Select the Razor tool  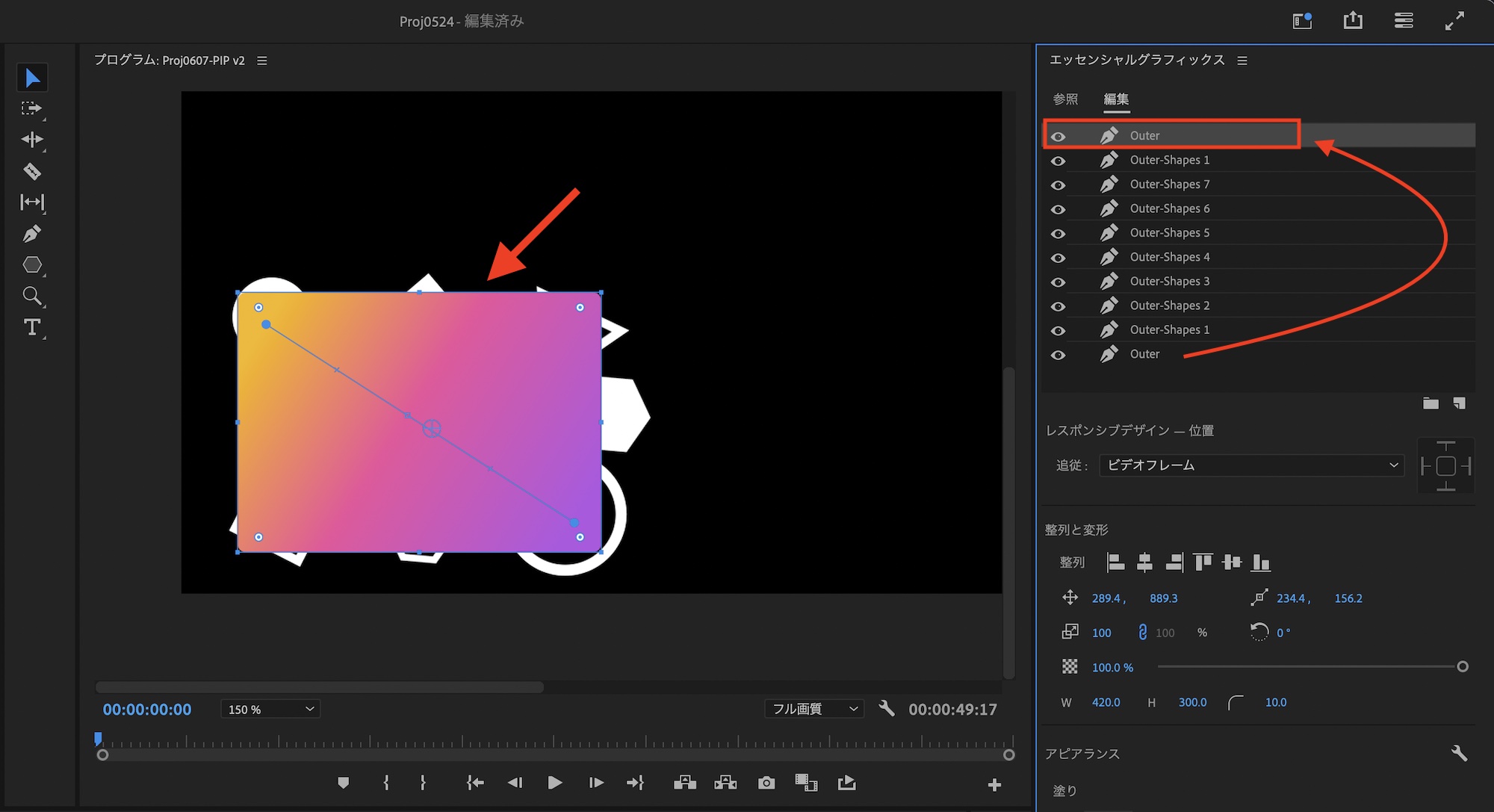[x=31, y=171]
